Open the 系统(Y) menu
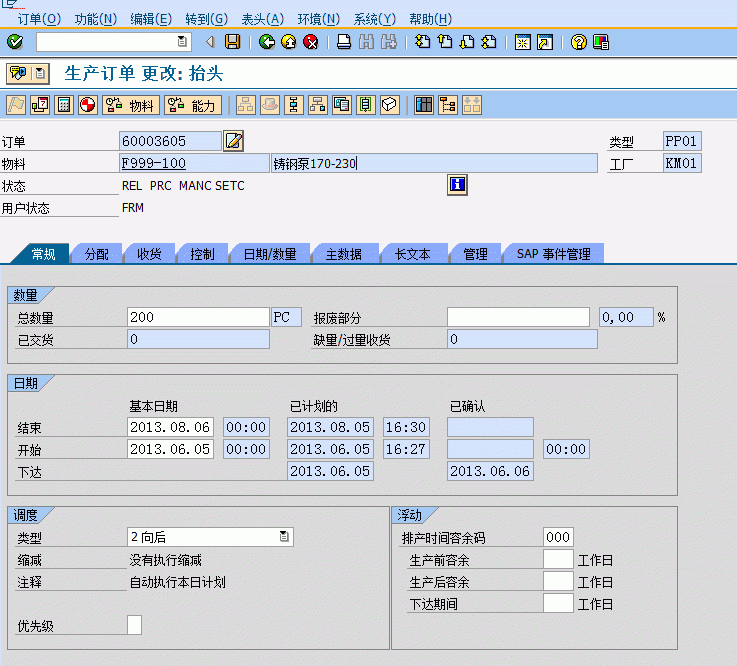The width and height of the screenshot is (737, 666). pyautogui.click(x=375, y=19)
